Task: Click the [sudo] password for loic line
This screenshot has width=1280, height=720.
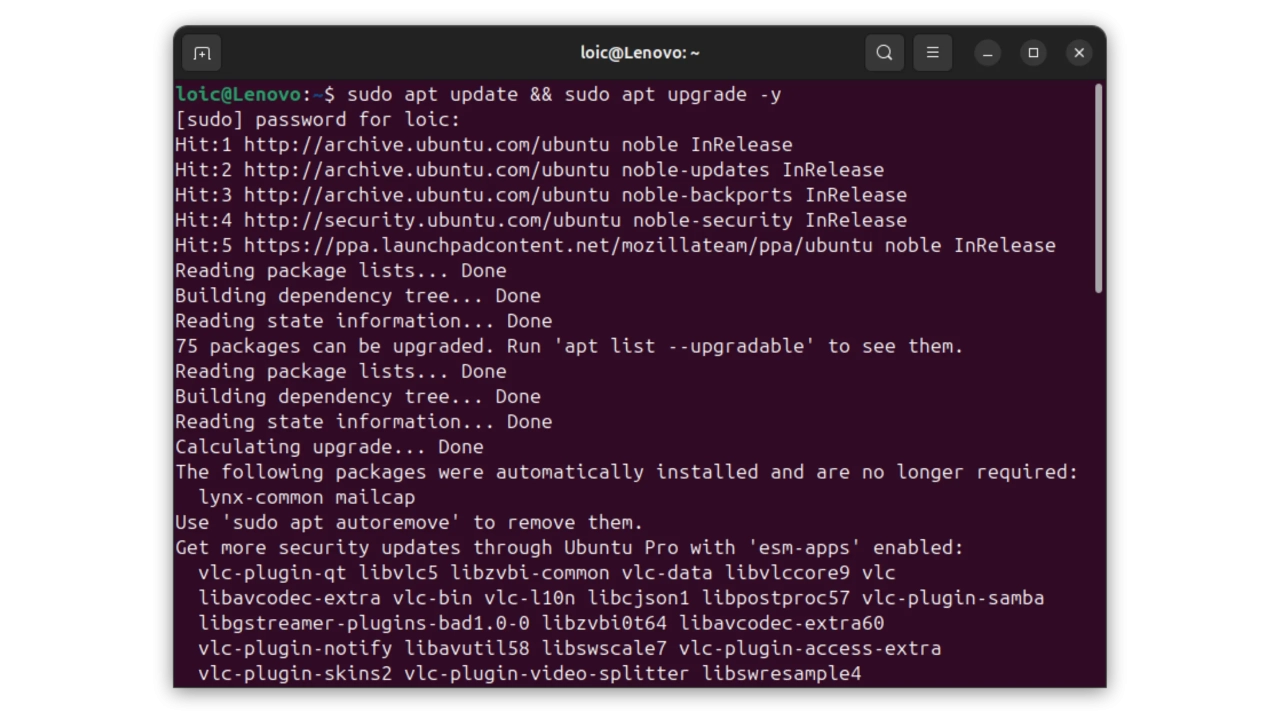Action: pos(317,120)
